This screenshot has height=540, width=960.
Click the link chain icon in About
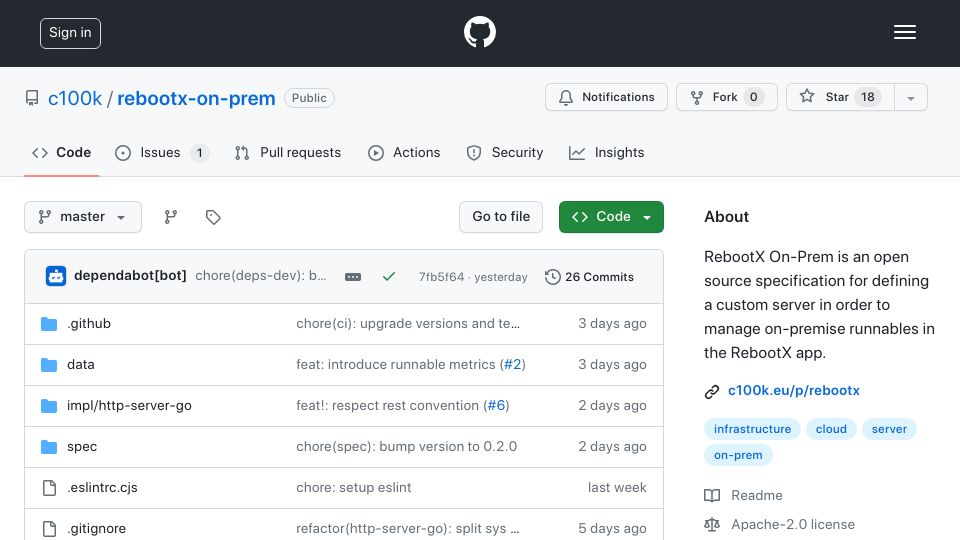(711, 391)
